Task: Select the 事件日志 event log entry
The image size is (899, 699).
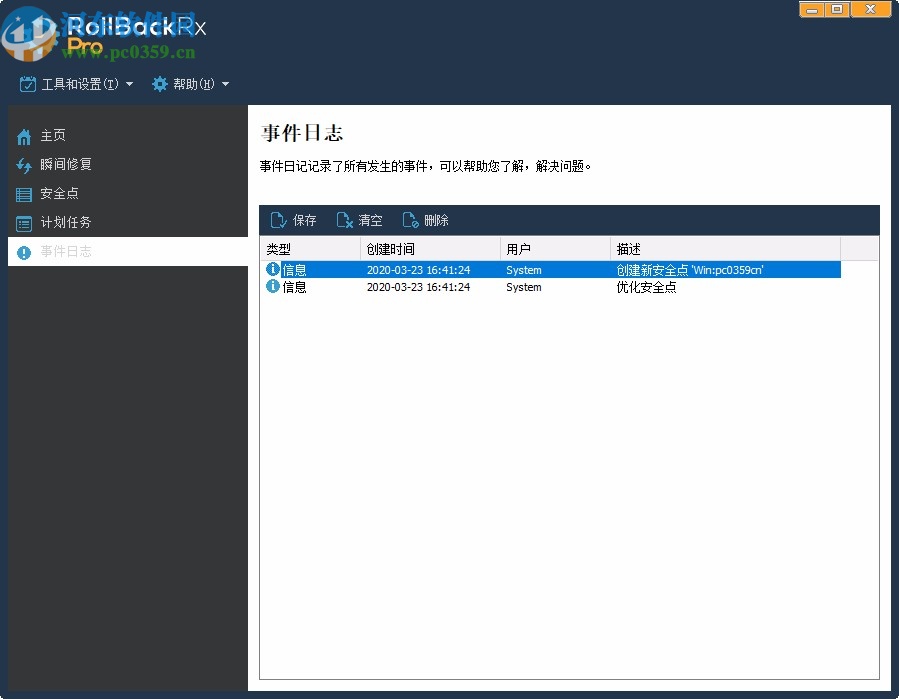Action: (x=64, y=251)
